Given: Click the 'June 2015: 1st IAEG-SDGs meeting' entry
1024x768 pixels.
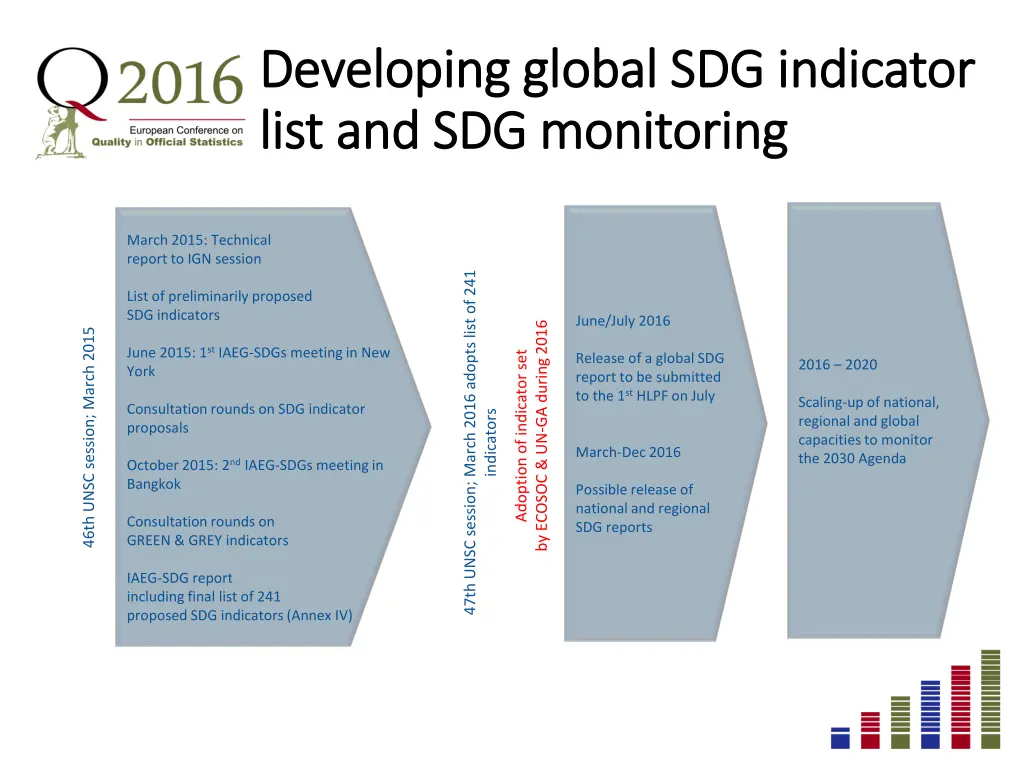Looking at the screenshot, I should [x=258, y=361].
